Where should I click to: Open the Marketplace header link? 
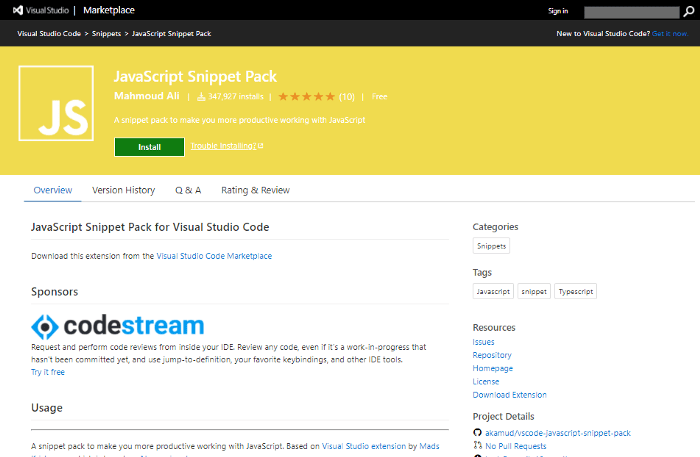109,10
